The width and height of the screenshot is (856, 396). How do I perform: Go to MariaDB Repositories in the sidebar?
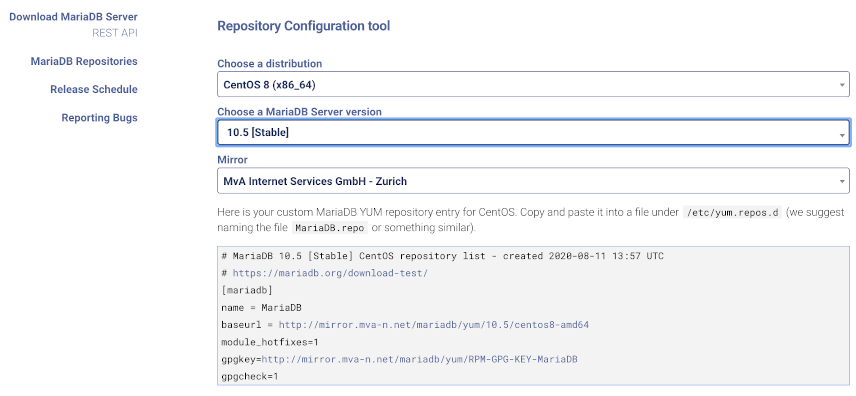click(x=84, y=61)
